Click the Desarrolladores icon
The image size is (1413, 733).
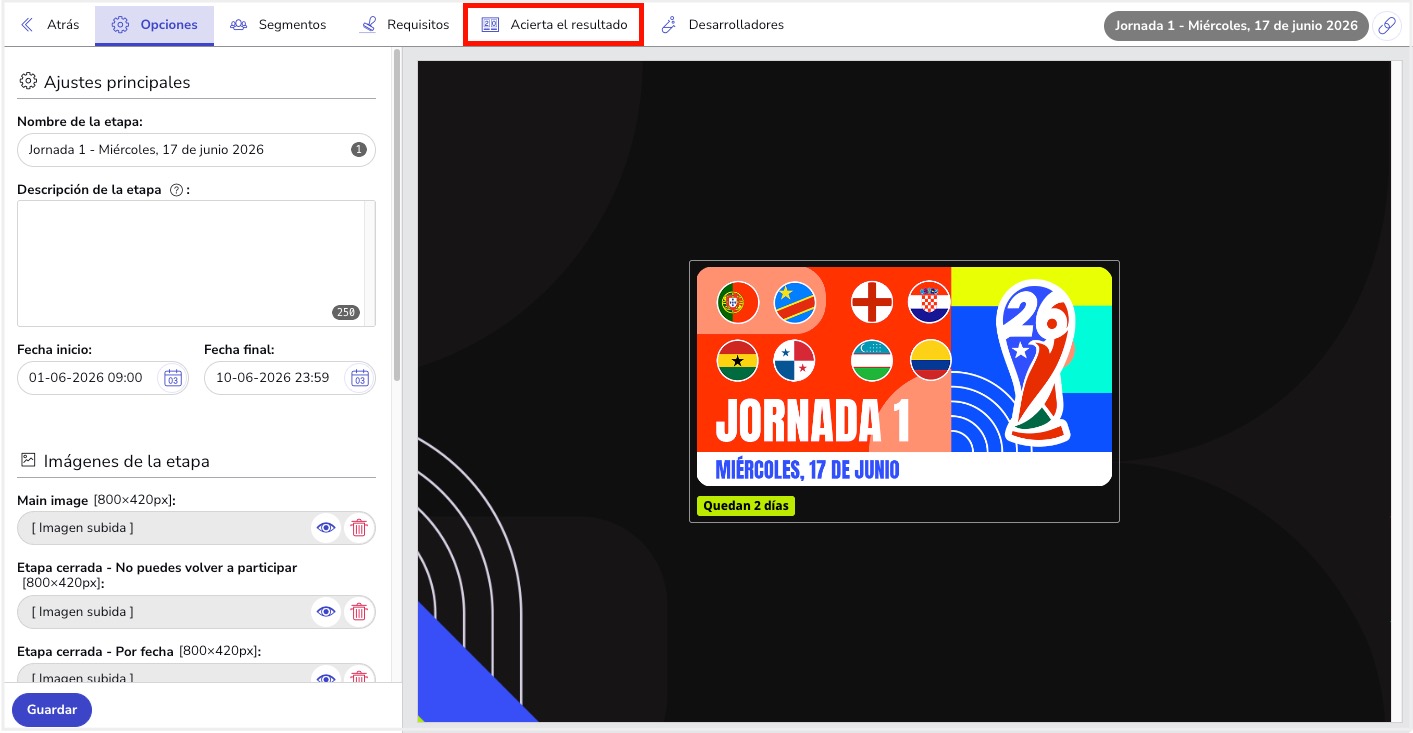[669, 25]
